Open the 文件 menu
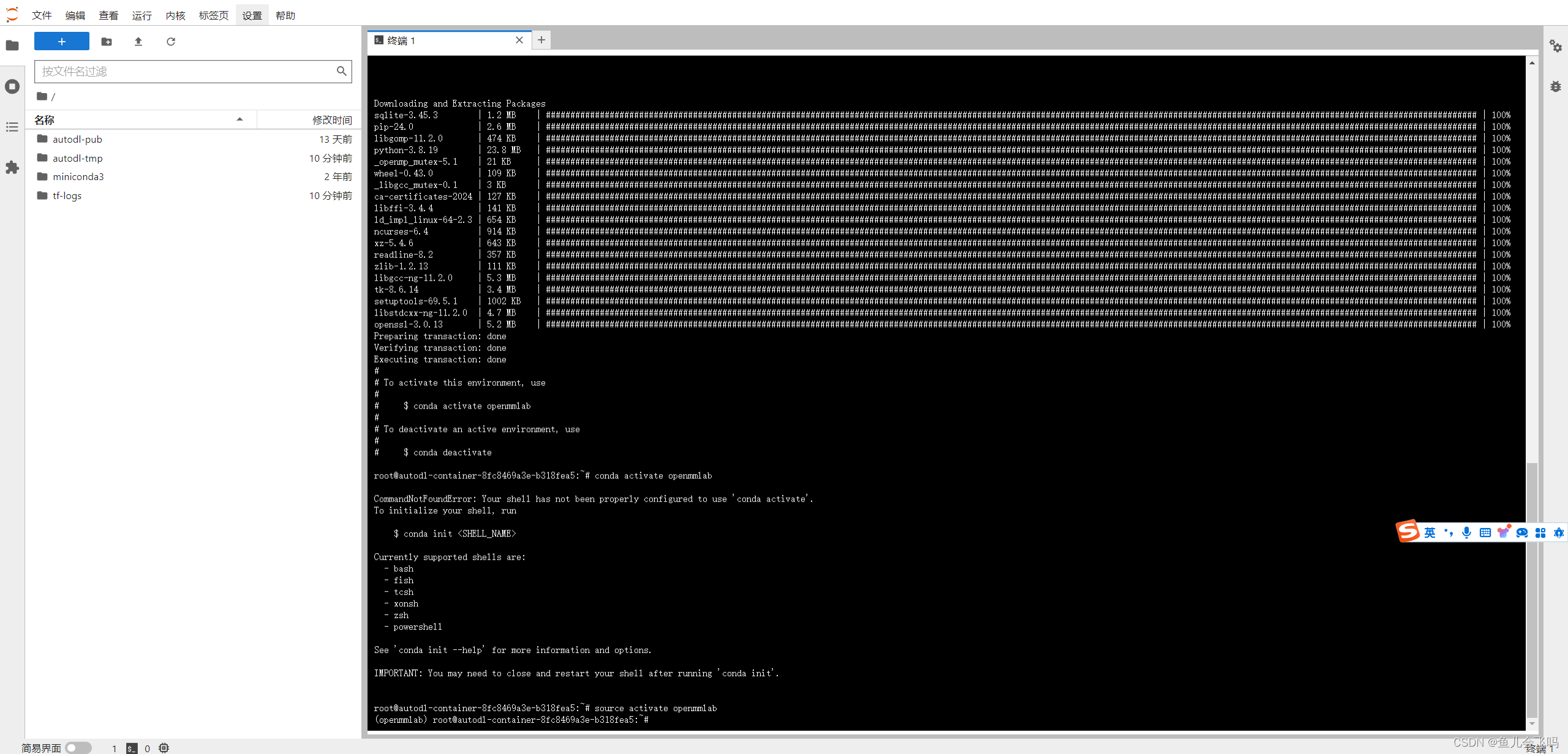The height and width of the screenshot is (754, 1568). pyautogui.click(x=41, y=15)
